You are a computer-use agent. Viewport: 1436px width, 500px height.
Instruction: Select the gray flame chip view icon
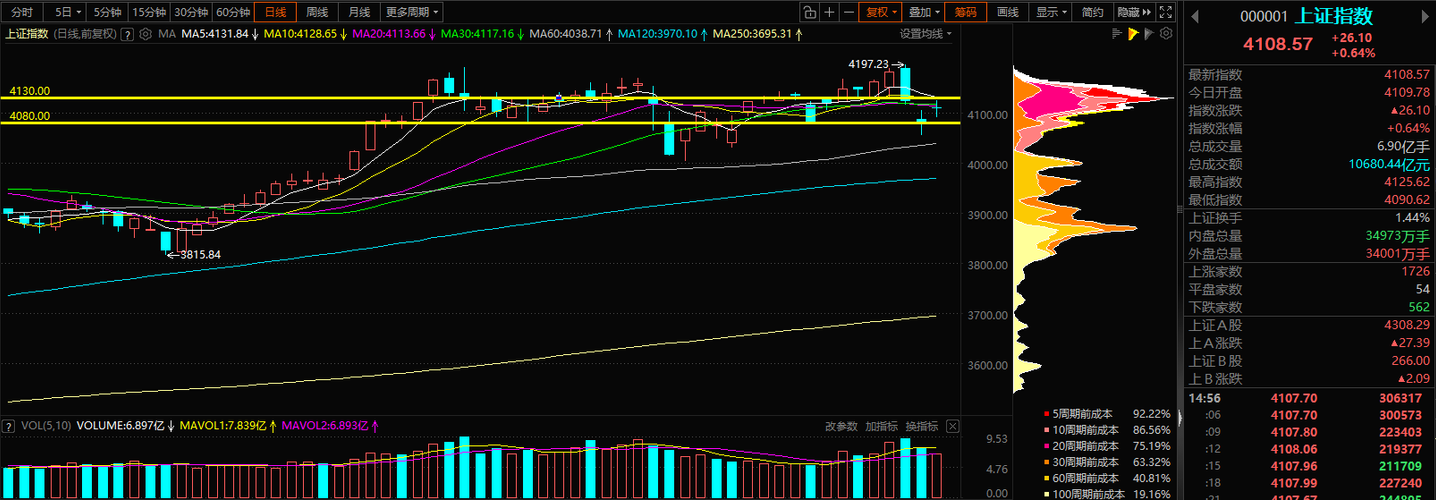1148,34
